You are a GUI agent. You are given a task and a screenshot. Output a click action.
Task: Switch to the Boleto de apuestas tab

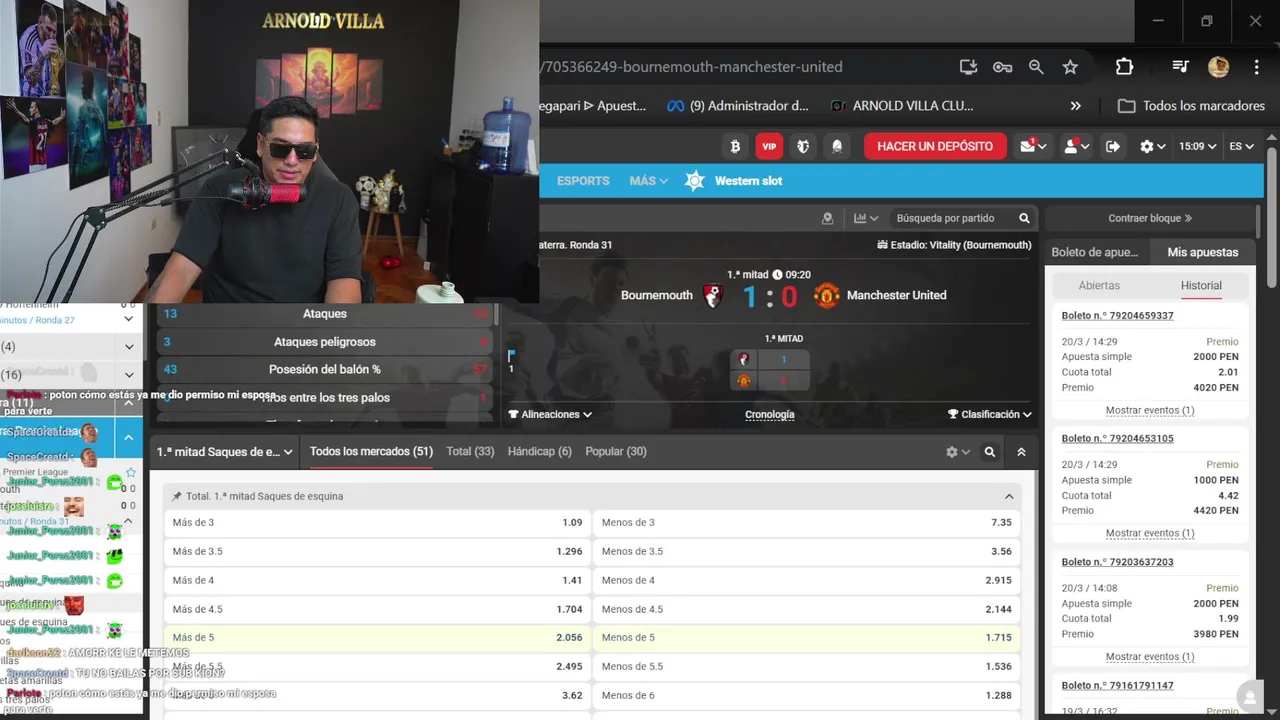pos(1095,252)
